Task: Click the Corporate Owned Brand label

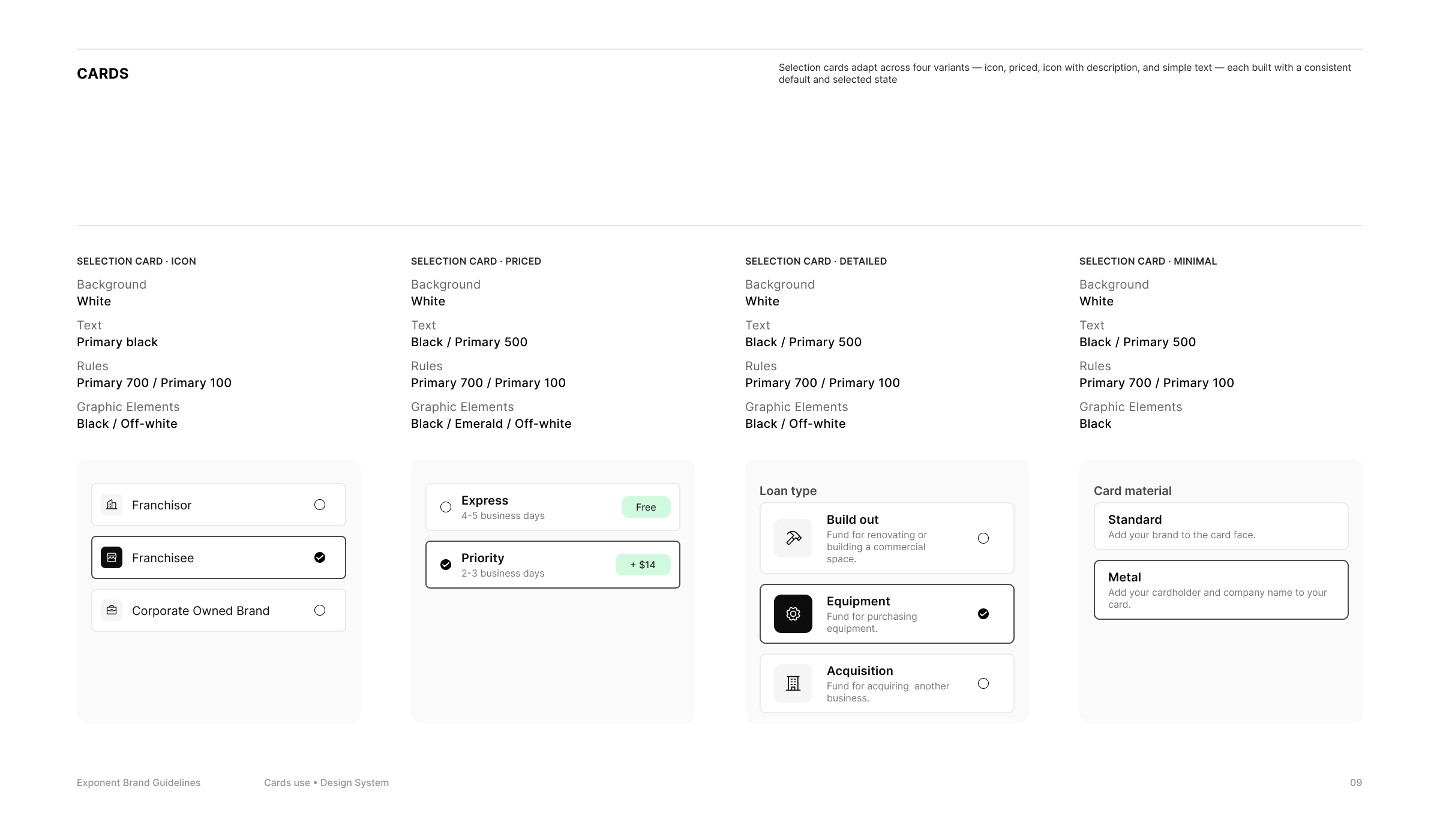Action: pos(200,611)
